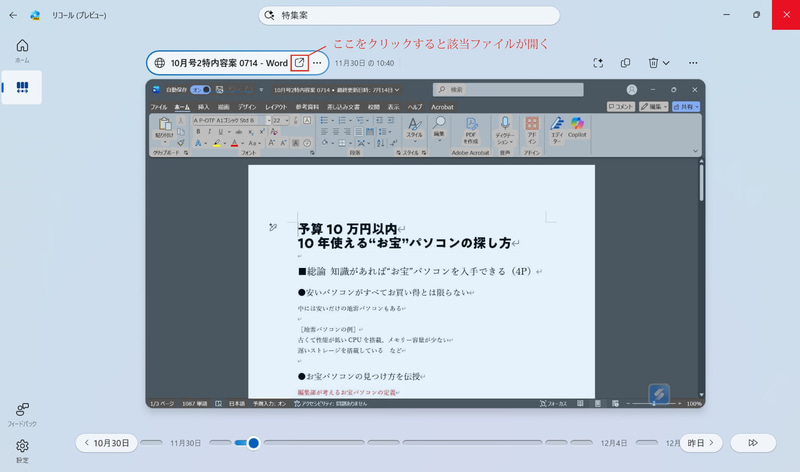Viewport: 800px width, 472px height.
Task: Click the bulleted list icon
Action: pos(324,120)
